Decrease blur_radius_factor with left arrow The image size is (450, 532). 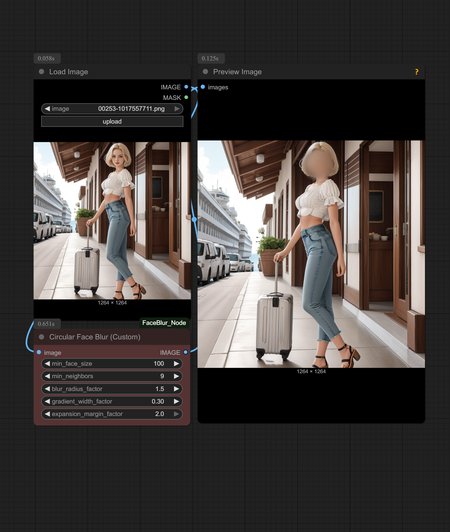pyautogui.click(x=47, y=389)
